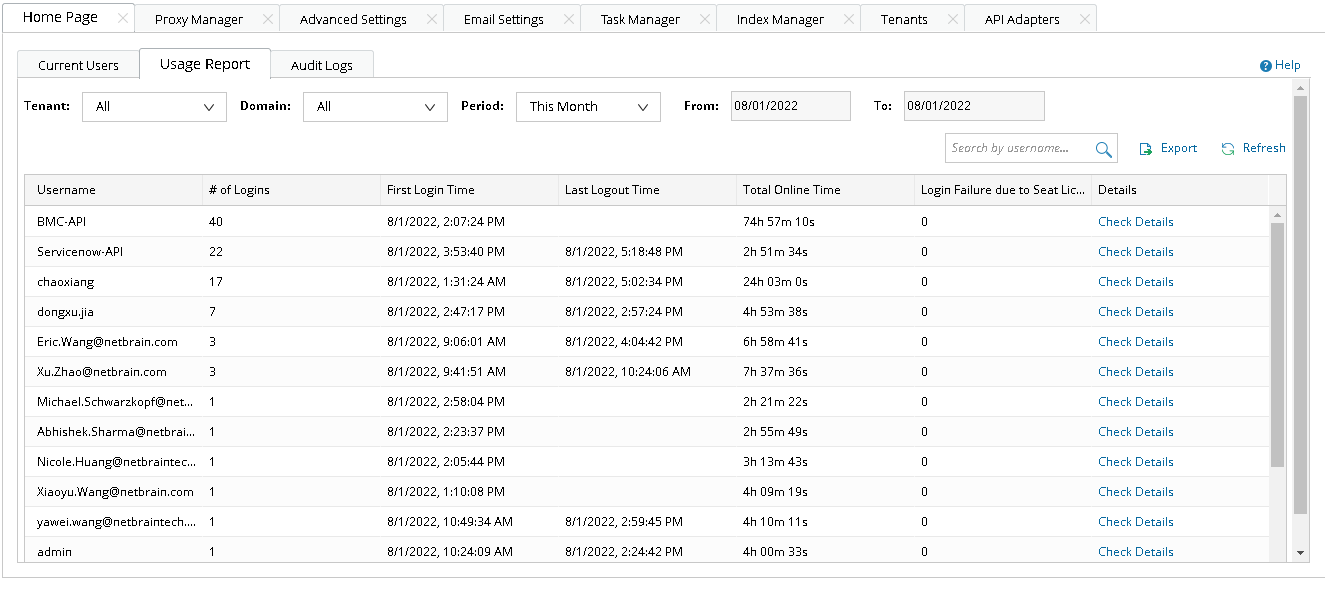Close the Tenants tab
The image size is (1325, 595).
951,17
